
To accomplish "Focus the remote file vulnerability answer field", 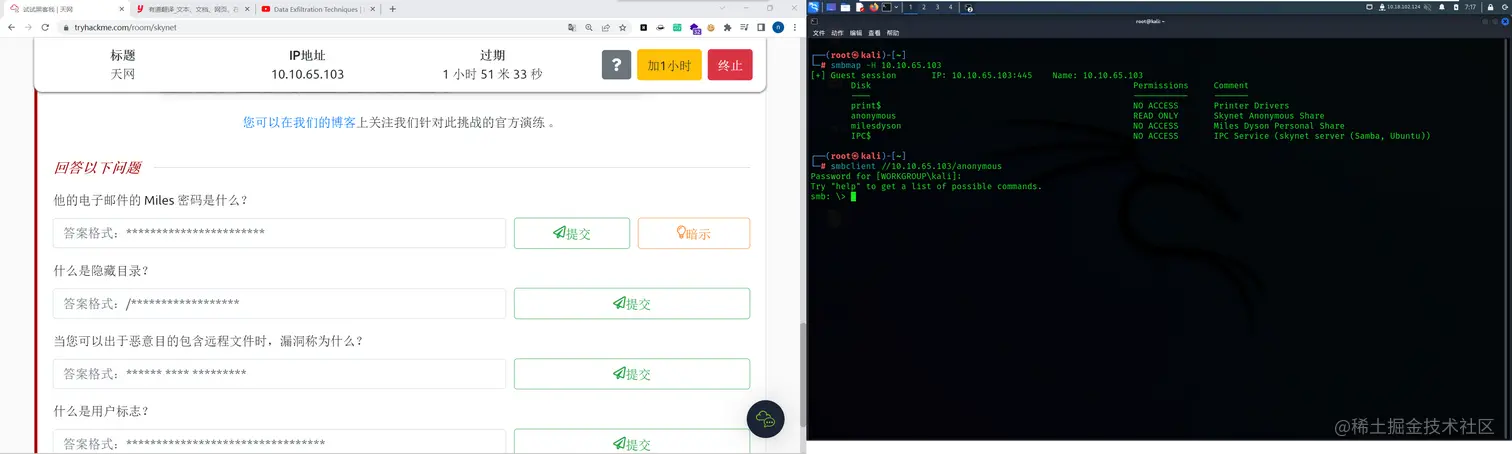I will click(x=279, y=374).
